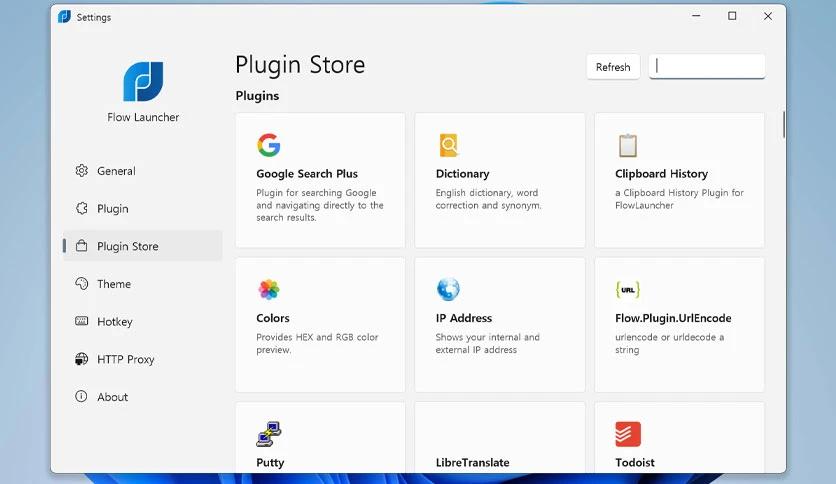
Task: Select the Flow.Plugin.UrlEncode title
Action: (673, 318)
